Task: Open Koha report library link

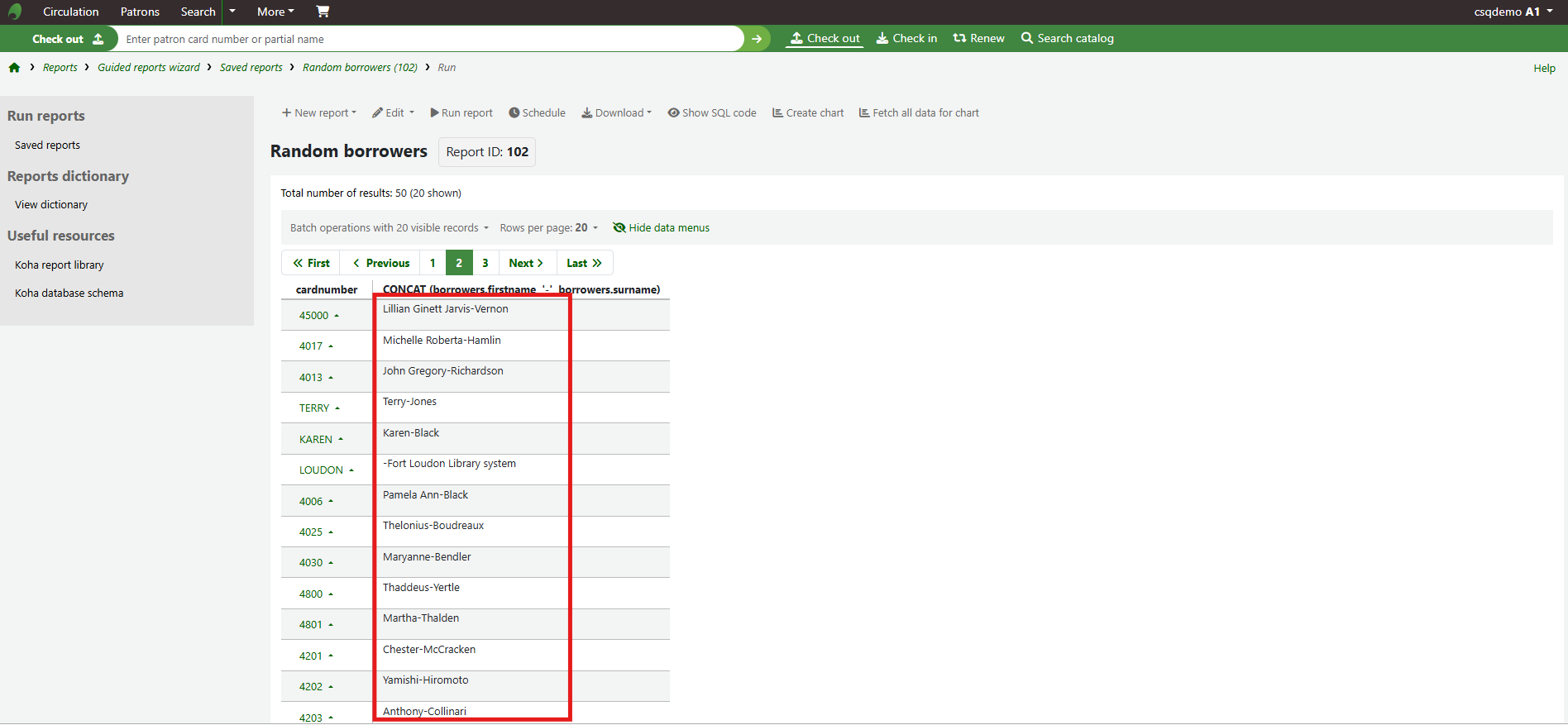Action: 60,265
